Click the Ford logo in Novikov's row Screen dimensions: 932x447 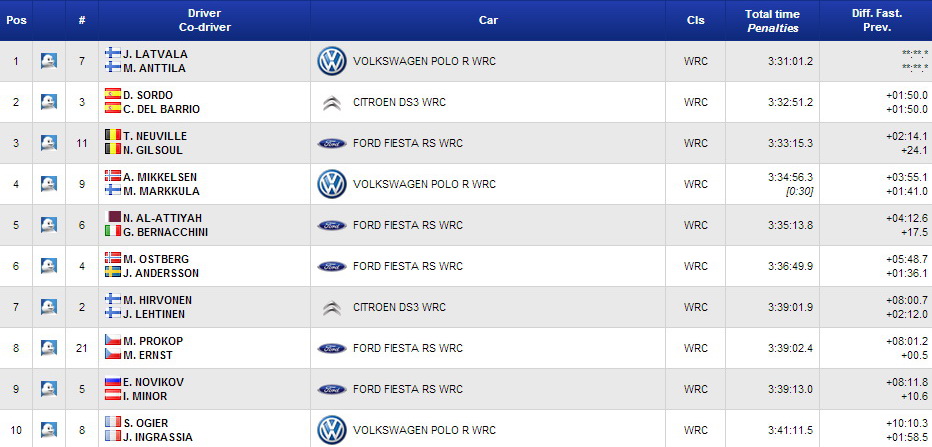coord(332,389)
